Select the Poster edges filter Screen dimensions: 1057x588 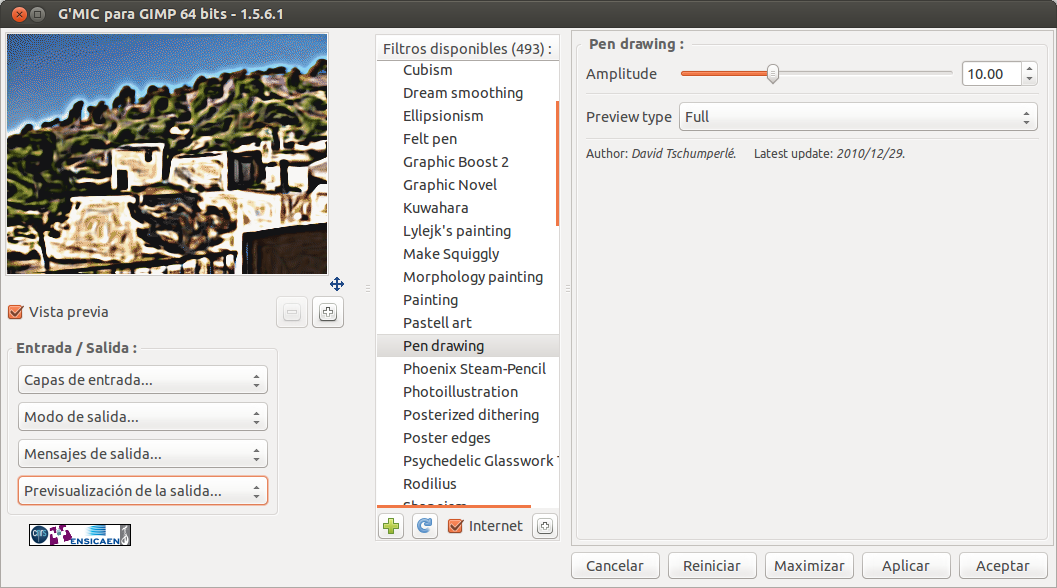coord(466,438)
